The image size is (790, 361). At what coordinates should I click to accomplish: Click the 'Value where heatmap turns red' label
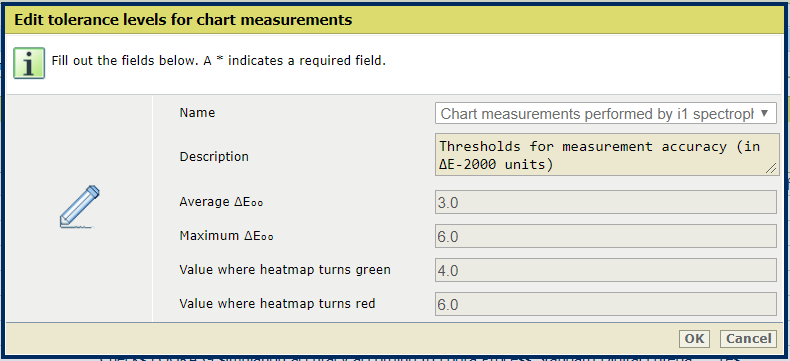tap(277, 304)
